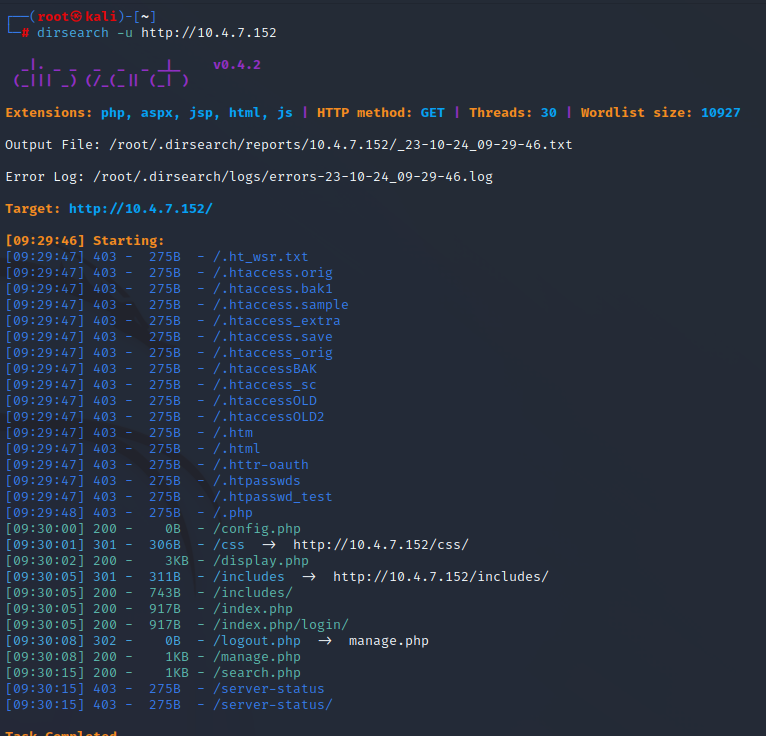766x736 pixels.
Task: Click the redirect URL http://10.4.7.152/css/
Action: (381, 545)
